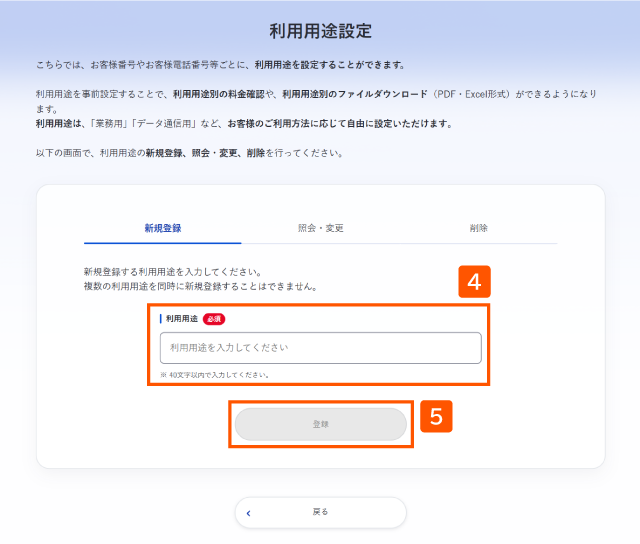
Task: Click the 新規登録する利用用途を入力してください instruction line
Action: [173, 272]
